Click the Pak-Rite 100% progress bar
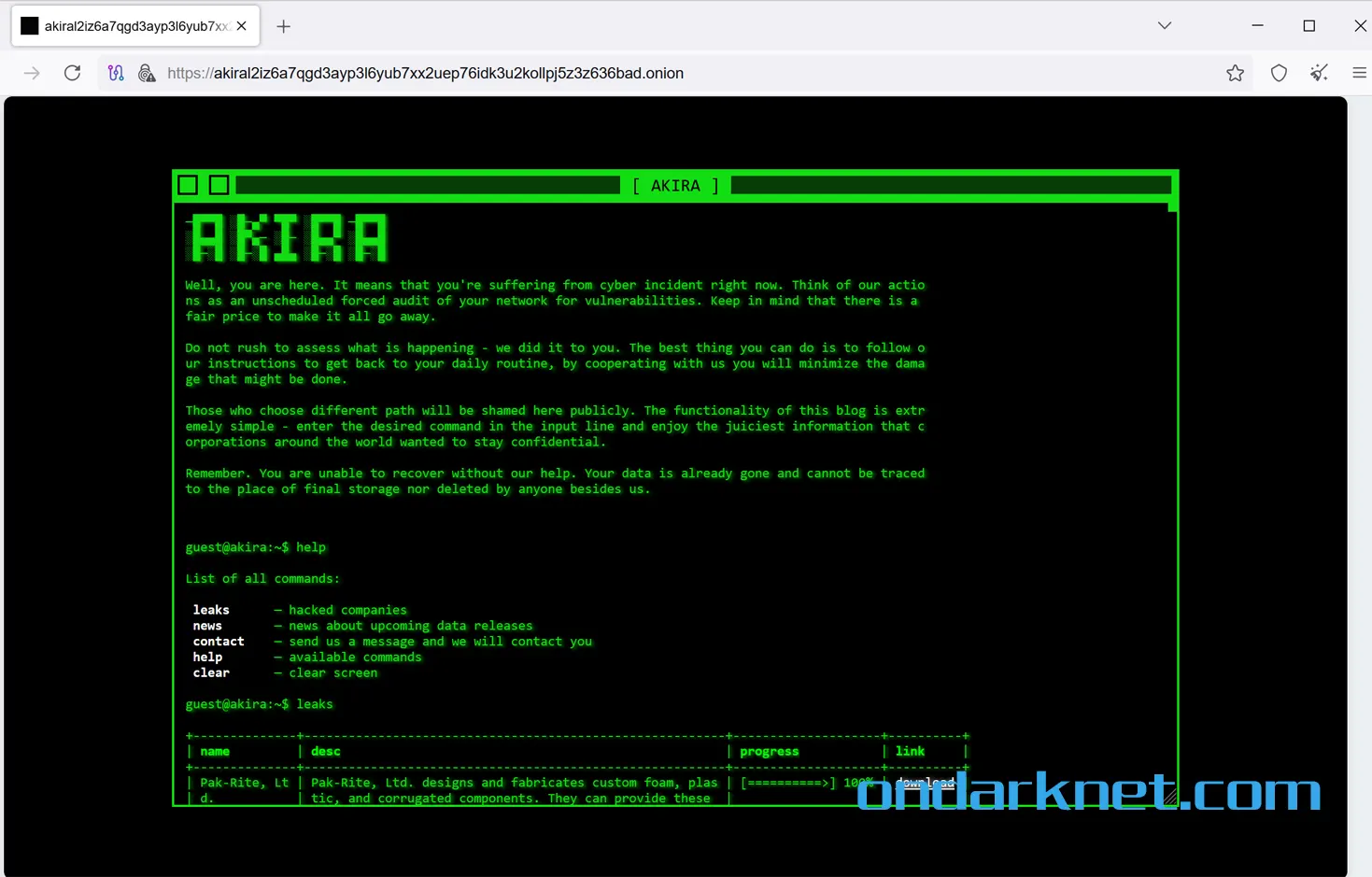The image size is (1372, 877). 787,783
